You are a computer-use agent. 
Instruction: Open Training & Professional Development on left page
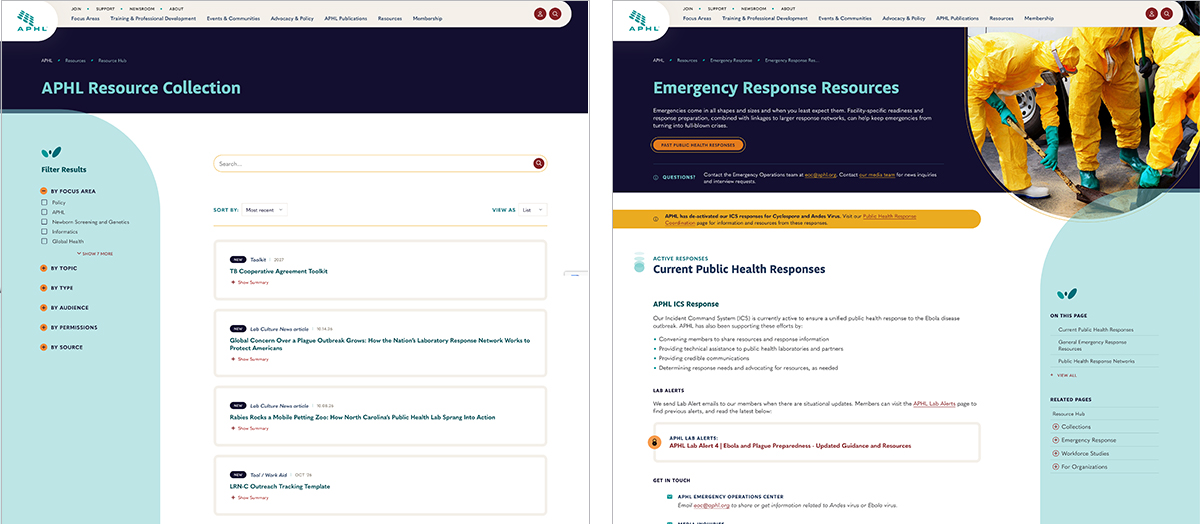tap(151, 18)
